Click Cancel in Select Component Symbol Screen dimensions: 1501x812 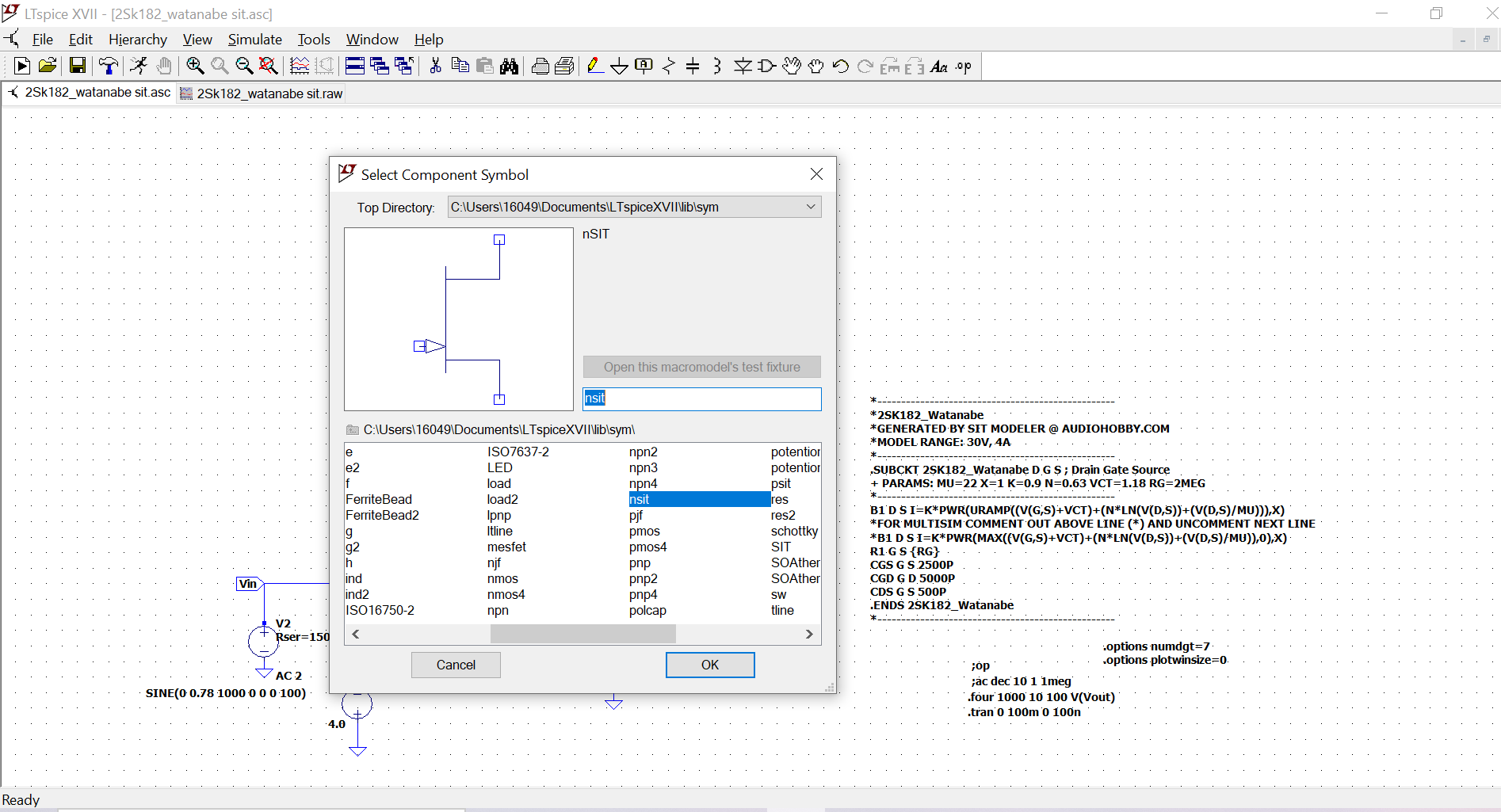click(x=456, y=665)
